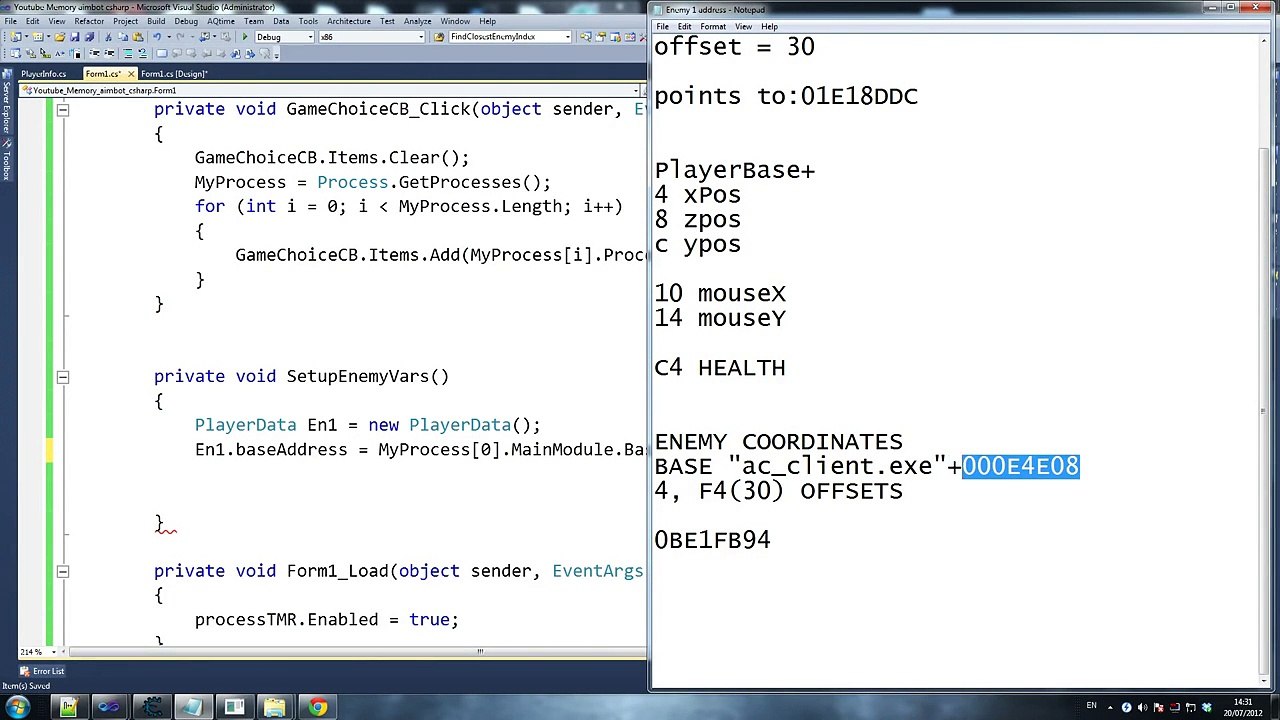Click the volume speaker tray icon
1280x720 pixels.
tap(1141, 707)
